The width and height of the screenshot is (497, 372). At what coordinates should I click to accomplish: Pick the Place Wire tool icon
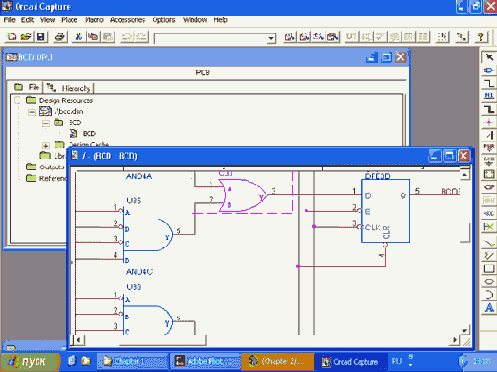coord(489,83)
